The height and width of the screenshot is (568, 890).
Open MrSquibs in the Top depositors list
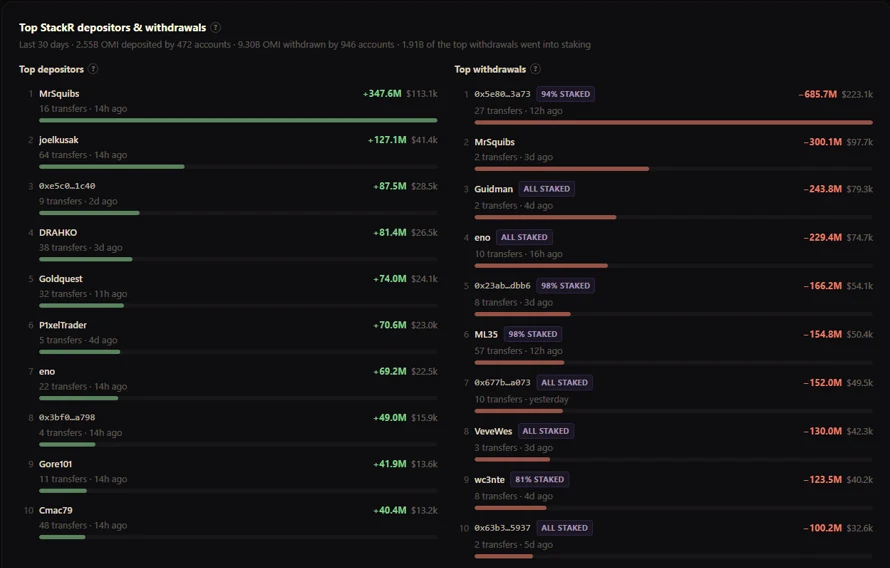59,94
